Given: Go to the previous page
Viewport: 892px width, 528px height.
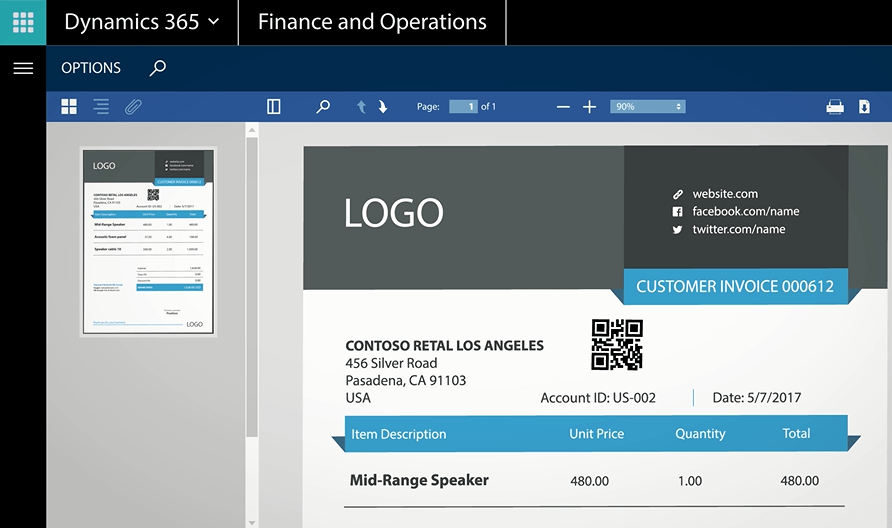Looking at the screenshot, I should coord(362,107).
